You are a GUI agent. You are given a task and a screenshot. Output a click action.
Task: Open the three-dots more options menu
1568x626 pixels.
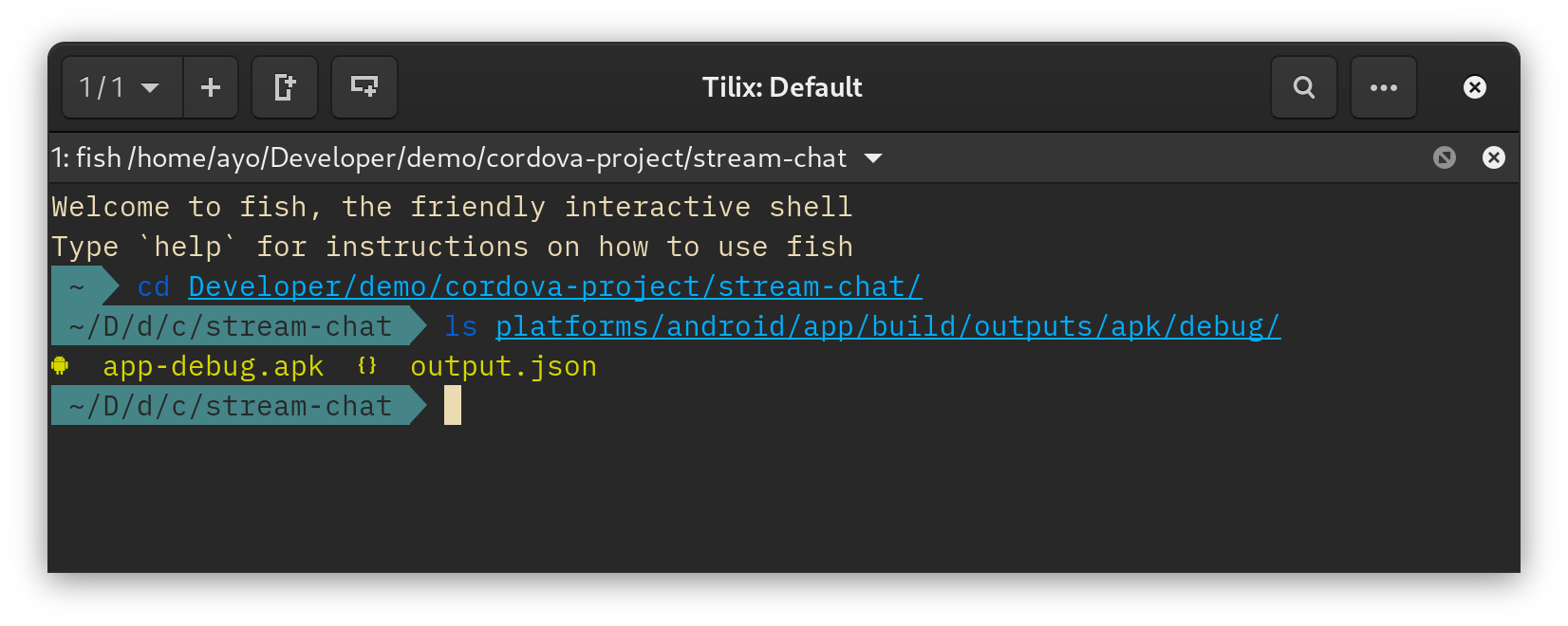pos(1384,87)
